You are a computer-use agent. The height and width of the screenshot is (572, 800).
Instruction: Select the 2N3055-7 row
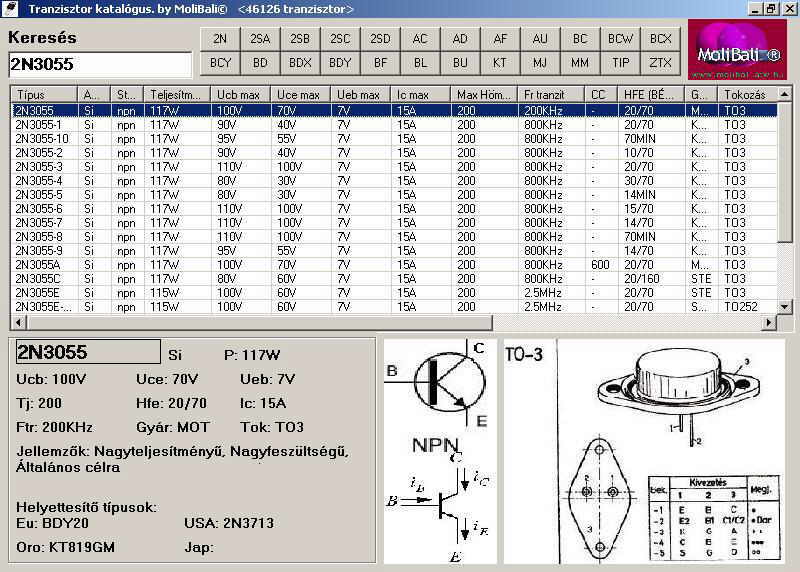pos(394,223)
